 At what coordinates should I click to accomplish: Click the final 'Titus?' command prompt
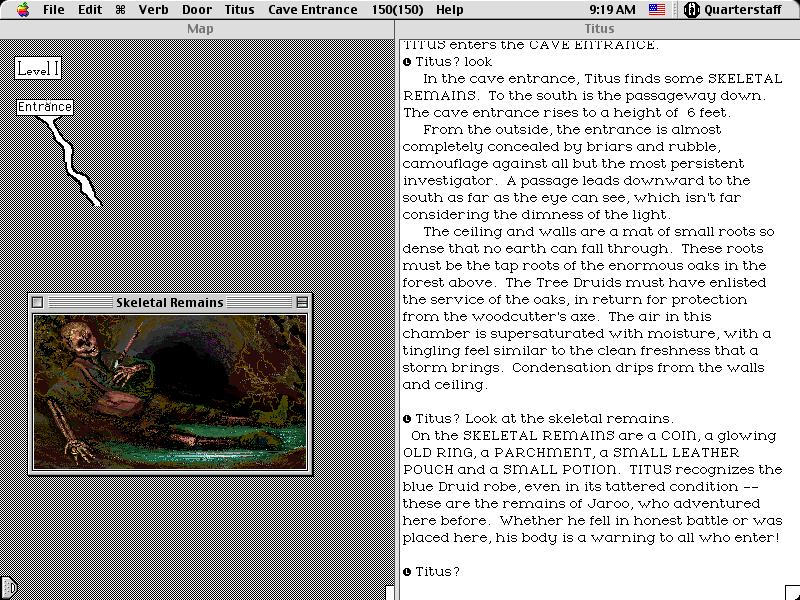point(437,572)
